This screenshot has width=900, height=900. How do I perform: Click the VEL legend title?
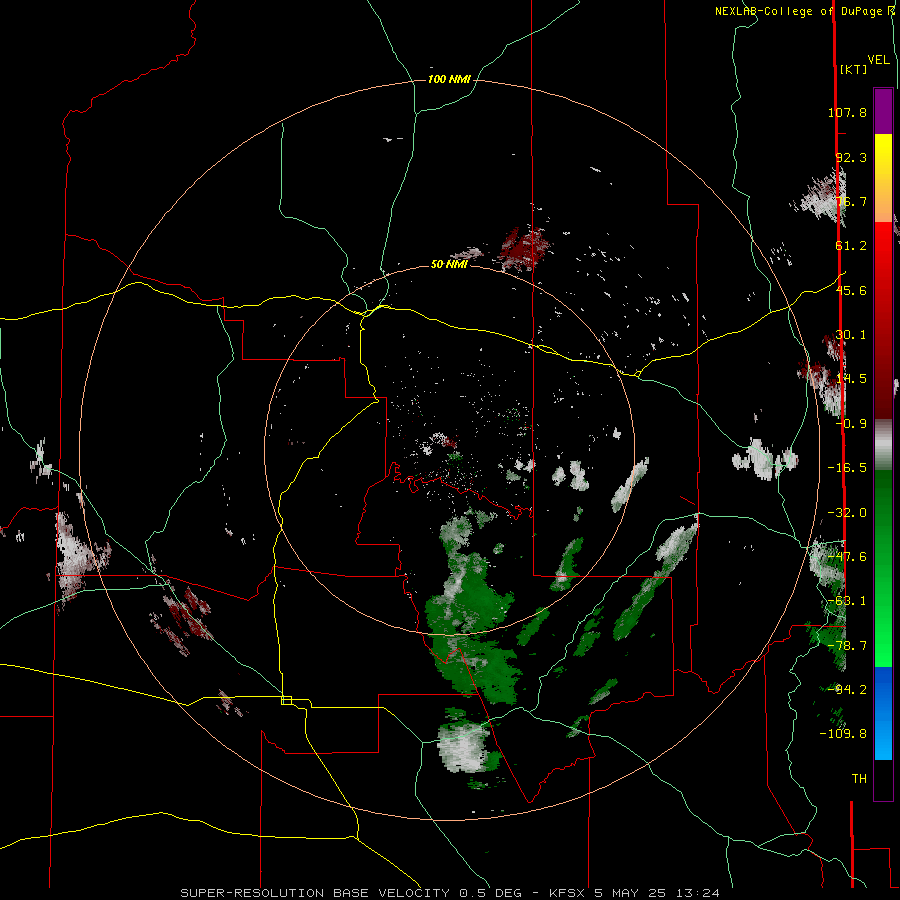(x=878, y=60)
